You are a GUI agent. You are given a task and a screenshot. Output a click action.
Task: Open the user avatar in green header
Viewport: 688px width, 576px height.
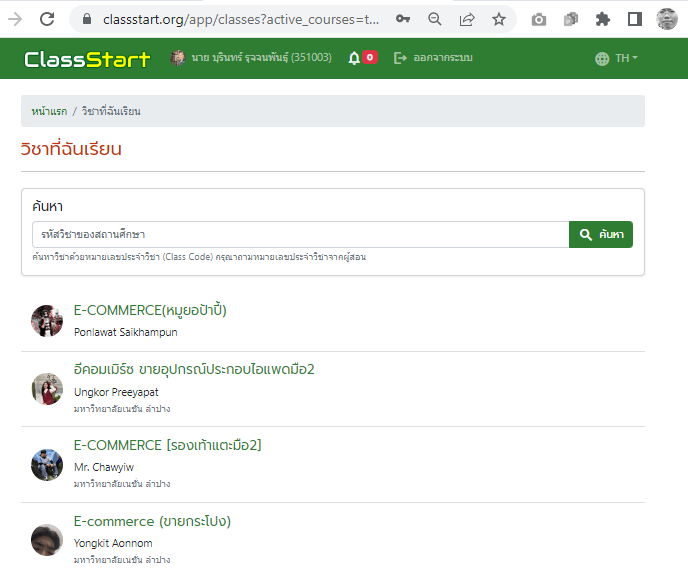(x=178, y=57)
